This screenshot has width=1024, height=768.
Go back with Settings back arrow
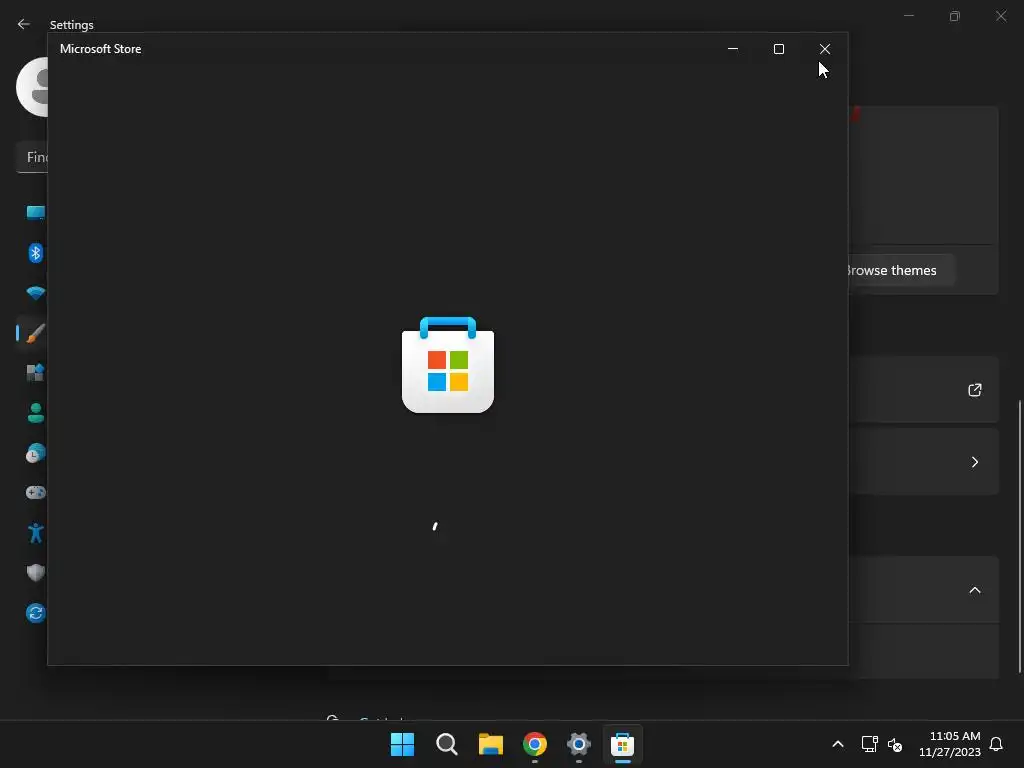pos(24,24)
